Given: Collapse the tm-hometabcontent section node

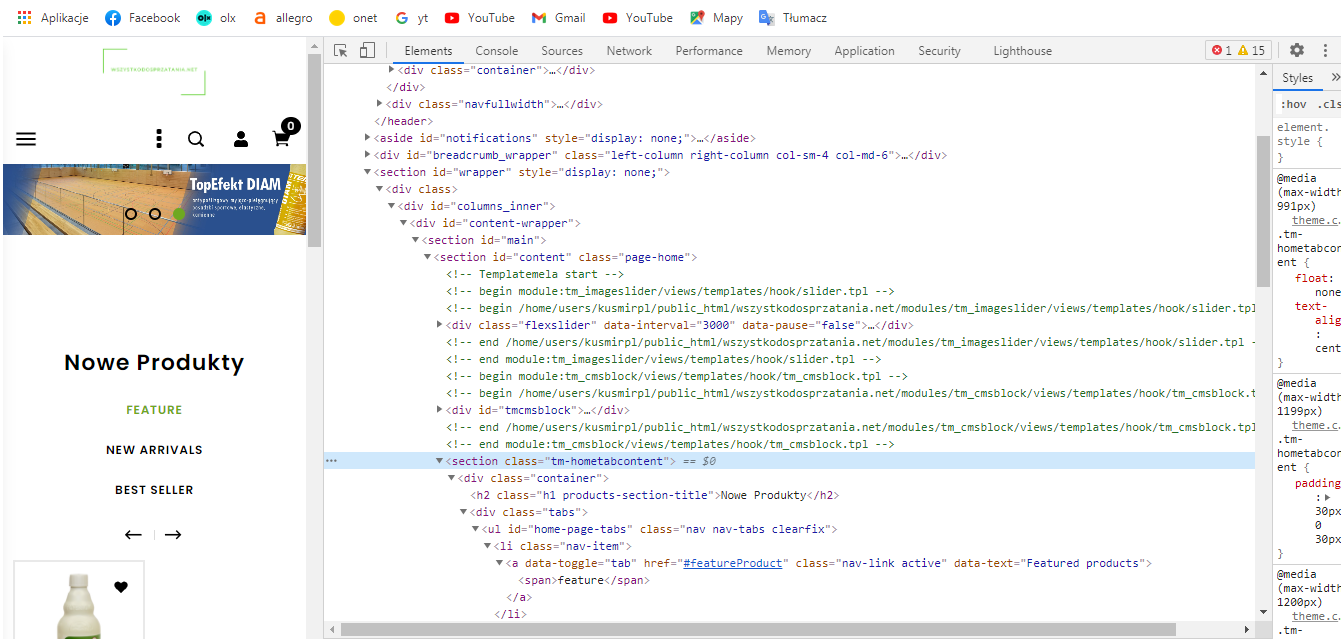Looking at the screenshot, I should point(439,461).
